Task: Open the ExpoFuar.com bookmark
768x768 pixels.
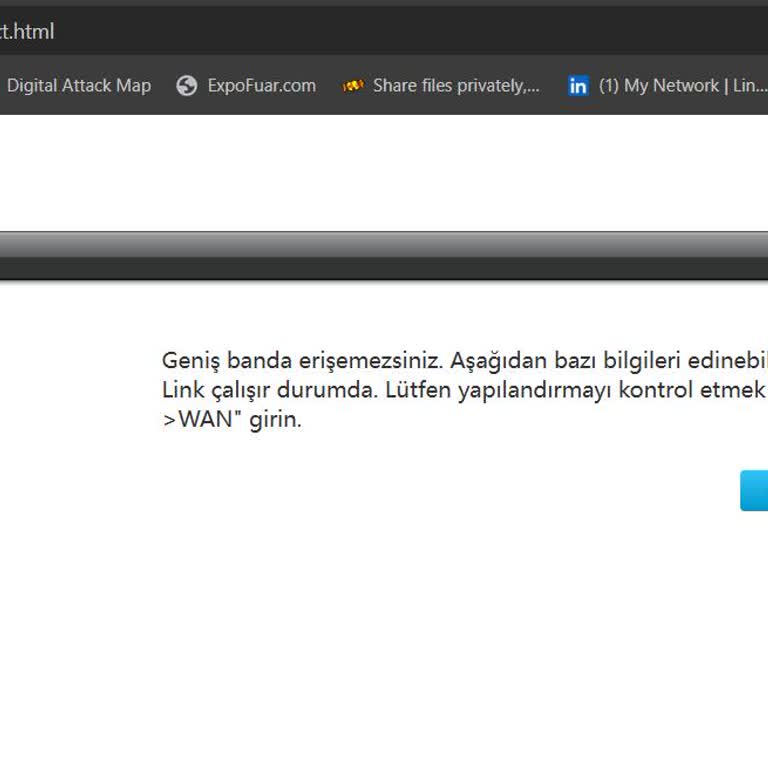Action: (246, 86)
